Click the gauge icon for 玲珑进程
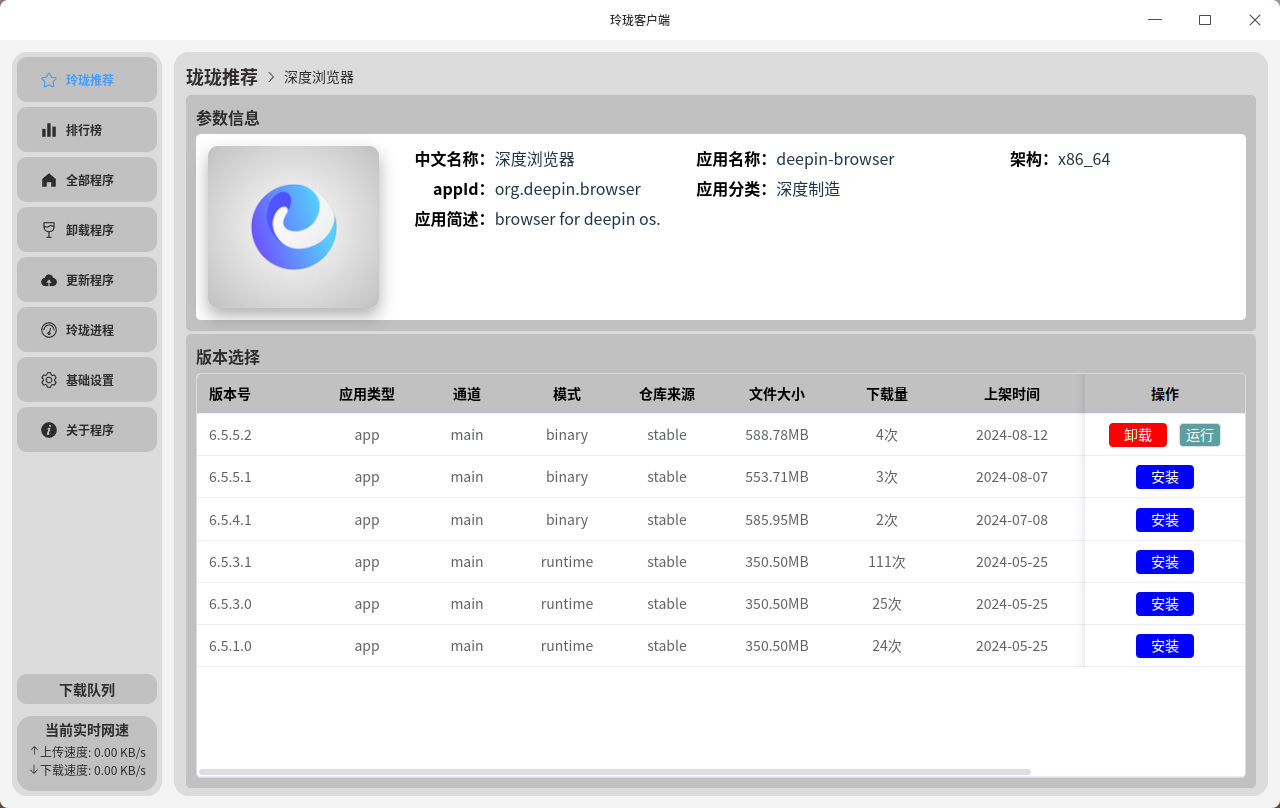 49,330
